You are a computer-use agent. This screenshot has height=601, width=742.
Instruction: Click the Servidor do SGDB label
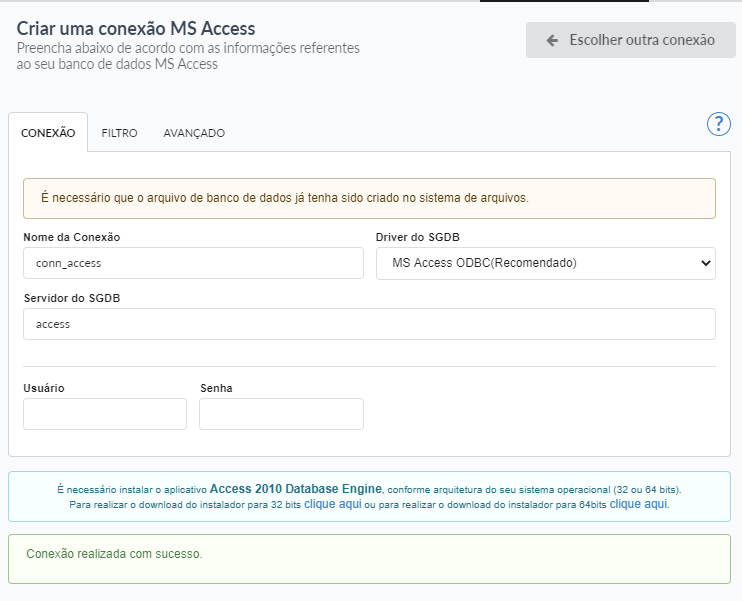pyautogui.click(x=72, y=298)
